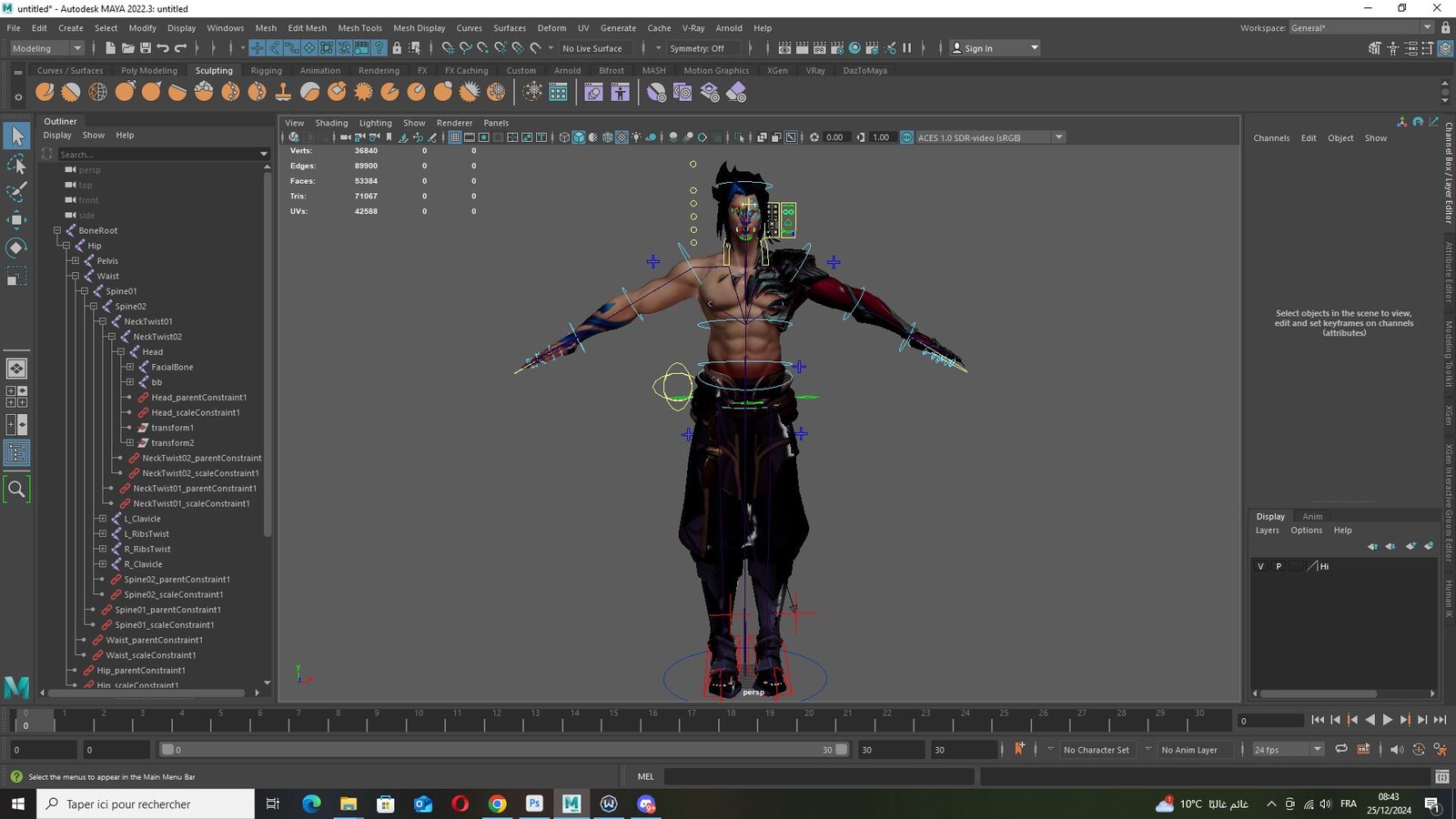This screenshot has width=1456, height=819.
Task: Click the time slider at frame 15
Action: coord(613,722)
